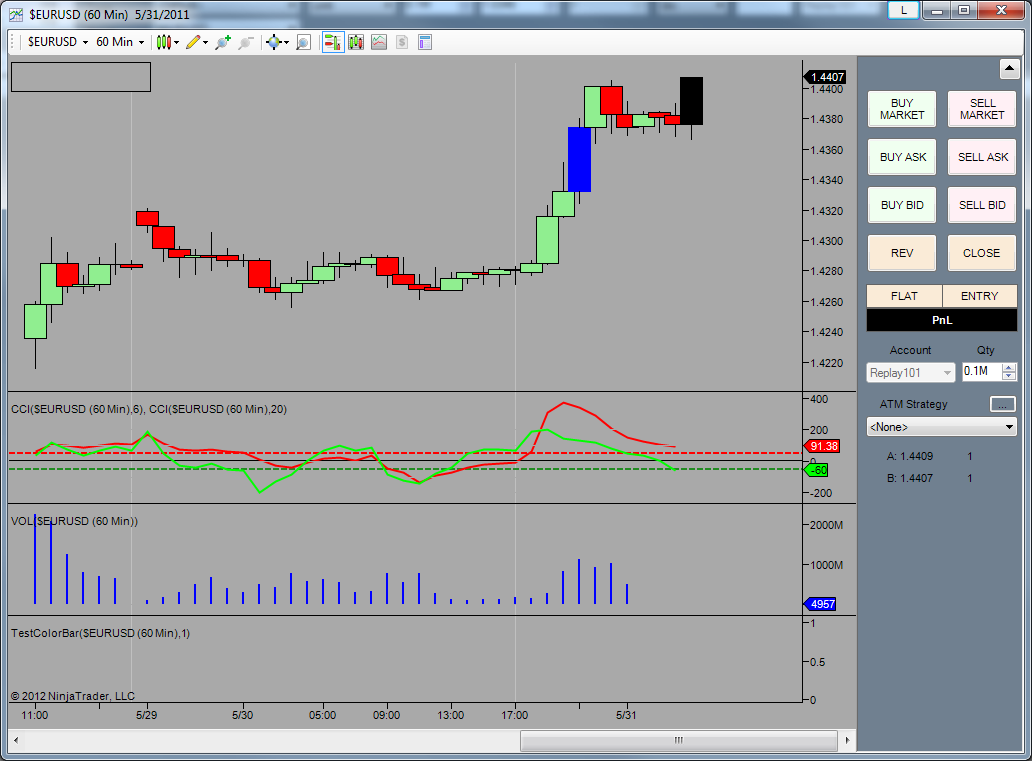Click the L link button in title bar

click(904, 11)
